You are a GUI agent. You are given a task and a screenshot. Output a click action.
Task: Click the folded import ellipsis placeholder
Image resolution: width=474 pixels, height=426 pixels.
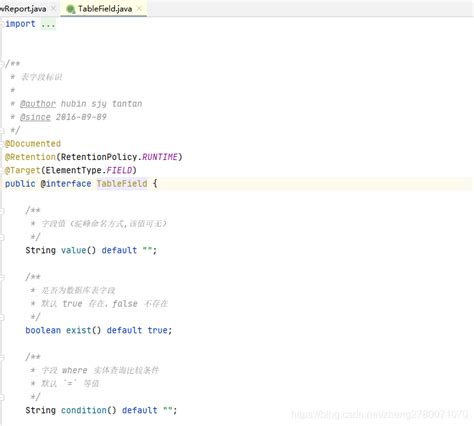coord(48,24)
